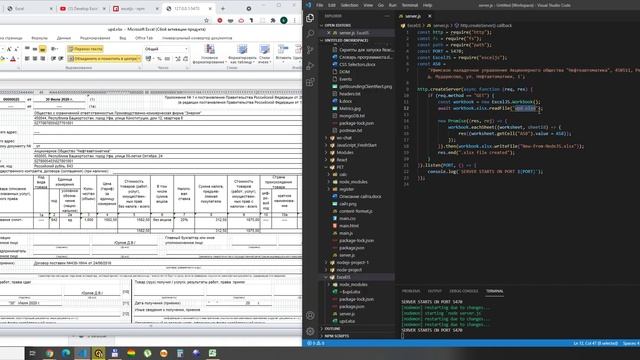Toggle align text right in Excel
Viewport: 640px width, 360px height.
(x=42, y=59)
